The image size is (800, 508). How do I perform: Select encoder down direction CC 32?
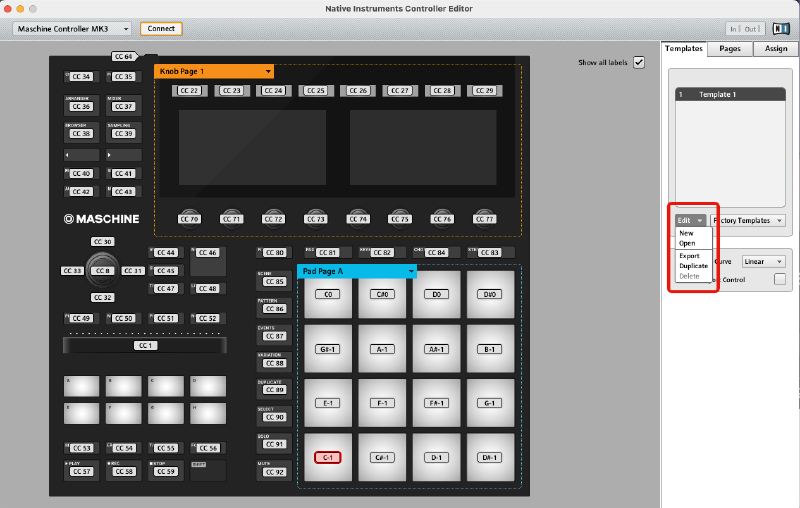[103, 297]
